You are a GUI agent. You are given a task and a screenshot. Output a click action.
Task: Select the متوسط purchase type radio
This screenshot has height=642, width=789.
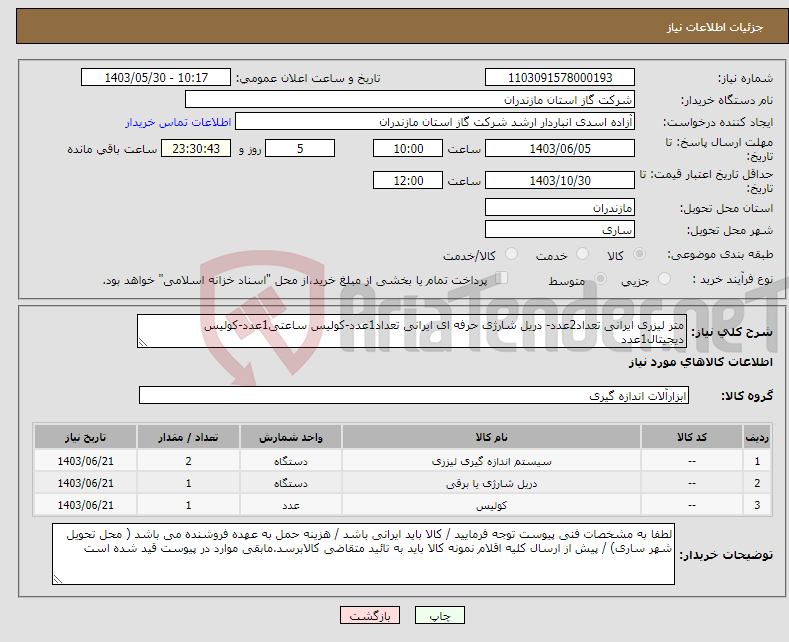(x=600, y=279)
